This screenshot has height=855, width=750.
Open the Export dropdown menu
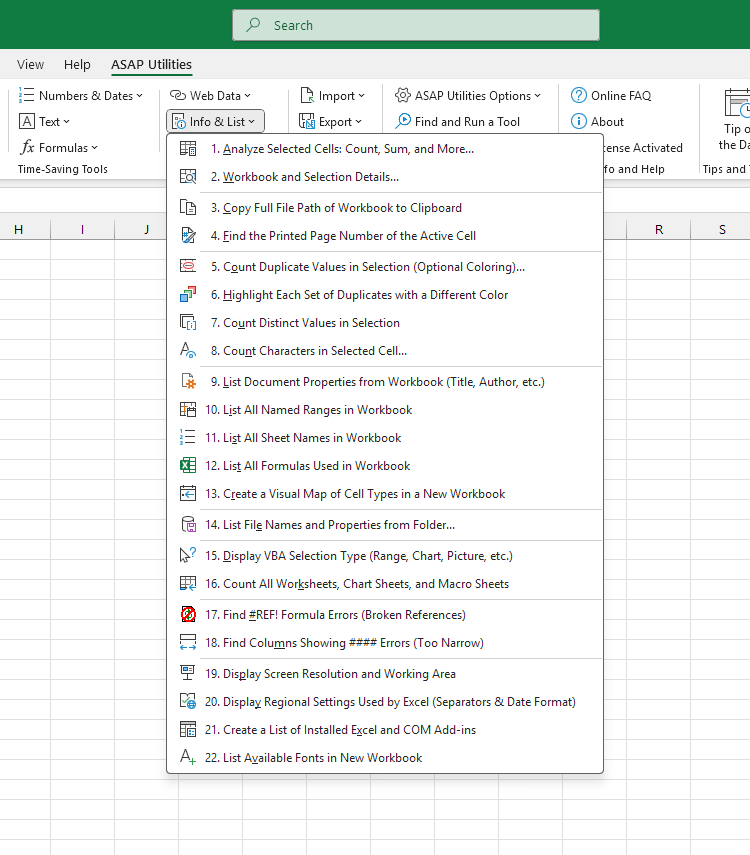332,122
